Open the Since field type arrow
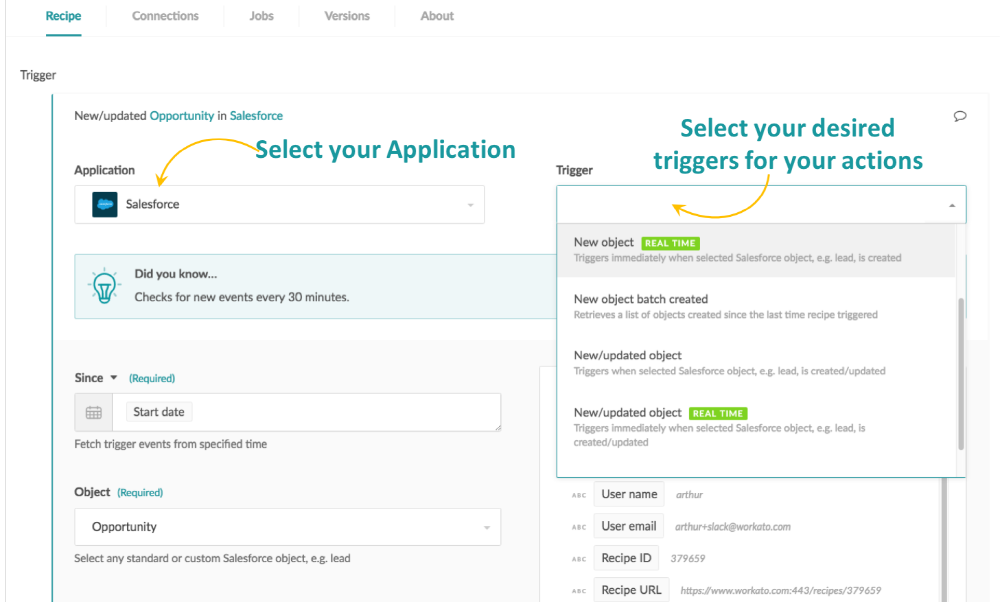The height and width of the screenshot is (602, 1000). pos(113,378)
